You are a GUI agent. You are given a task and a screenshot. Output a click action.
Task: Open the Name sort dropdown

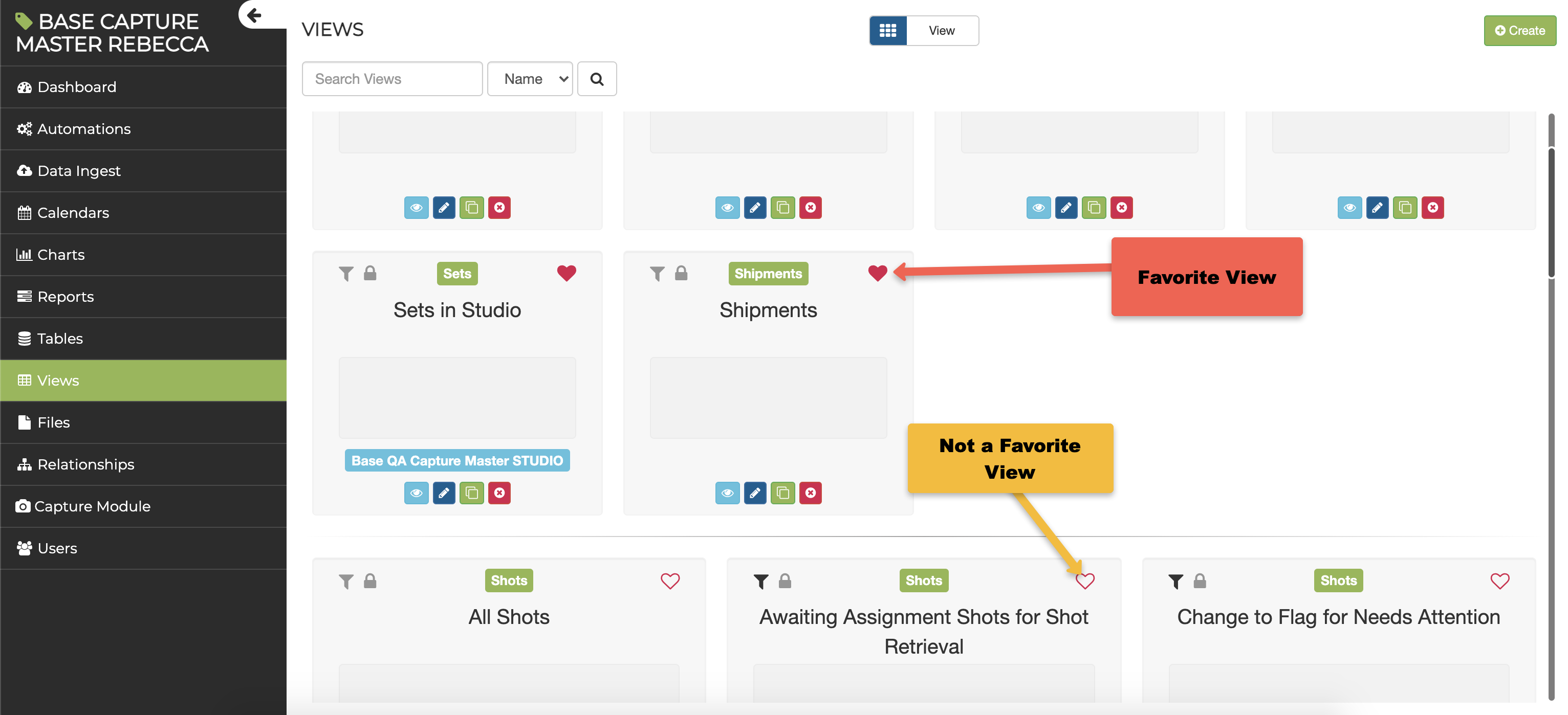pyautogui.click(x=530, y=79)
